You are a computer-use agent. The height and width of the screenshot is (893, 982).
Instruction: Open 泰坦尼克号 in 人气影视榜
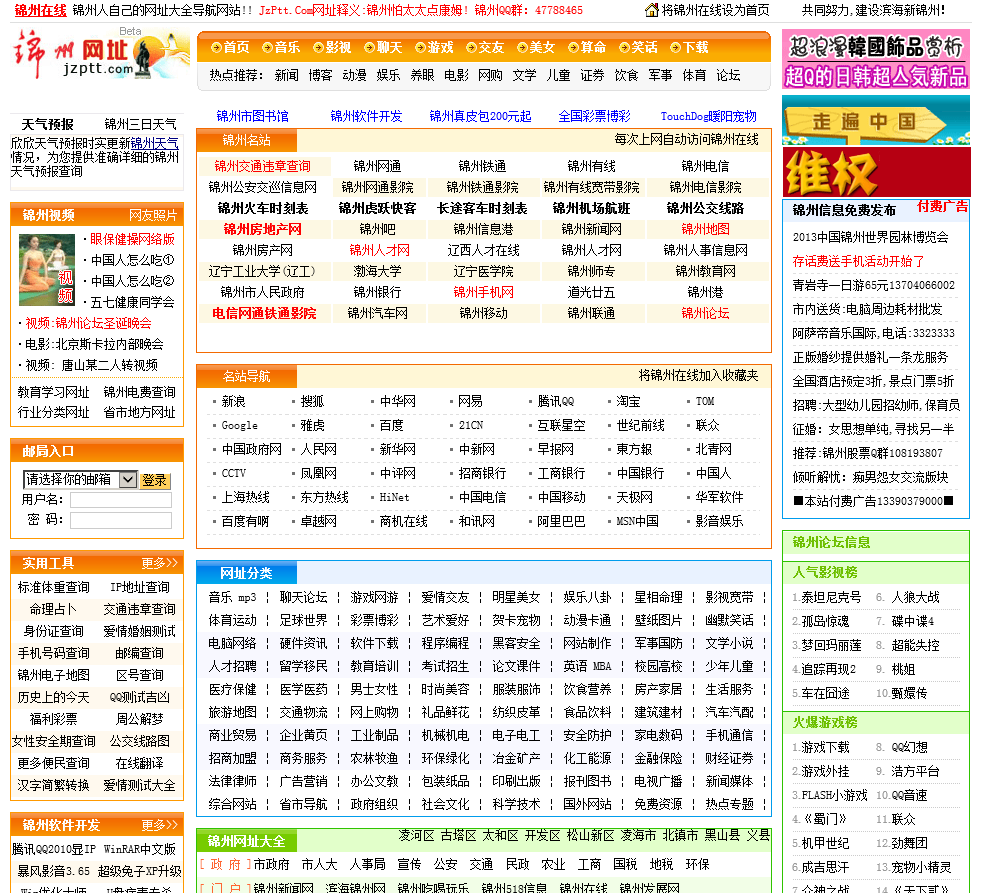click(x=831, y=597)
